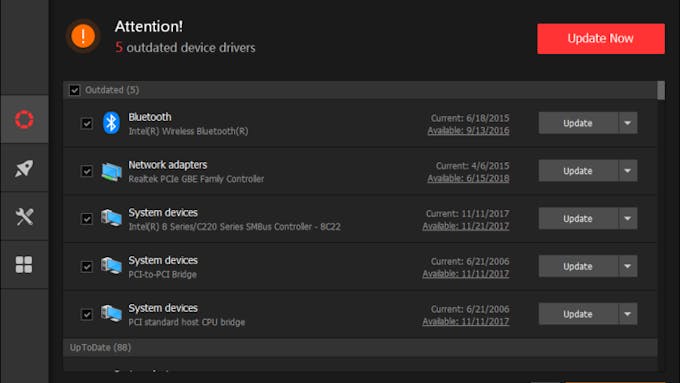Open the rocket boost sidebar icon
680x383 pixels.
coord(24,168)
